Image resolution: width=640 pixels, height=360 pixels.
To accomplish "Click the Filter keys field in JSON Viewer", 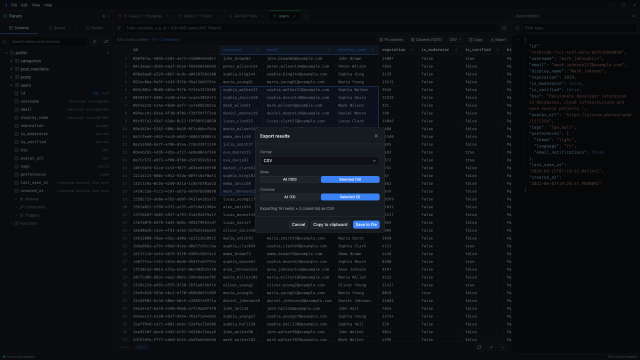I will (x=579, y=28).
